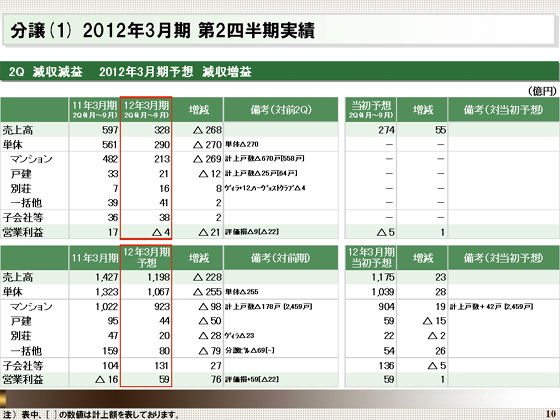Select the 2Q operating profit △4
Viewport: 560px width, 420px height.
[161, 232]
